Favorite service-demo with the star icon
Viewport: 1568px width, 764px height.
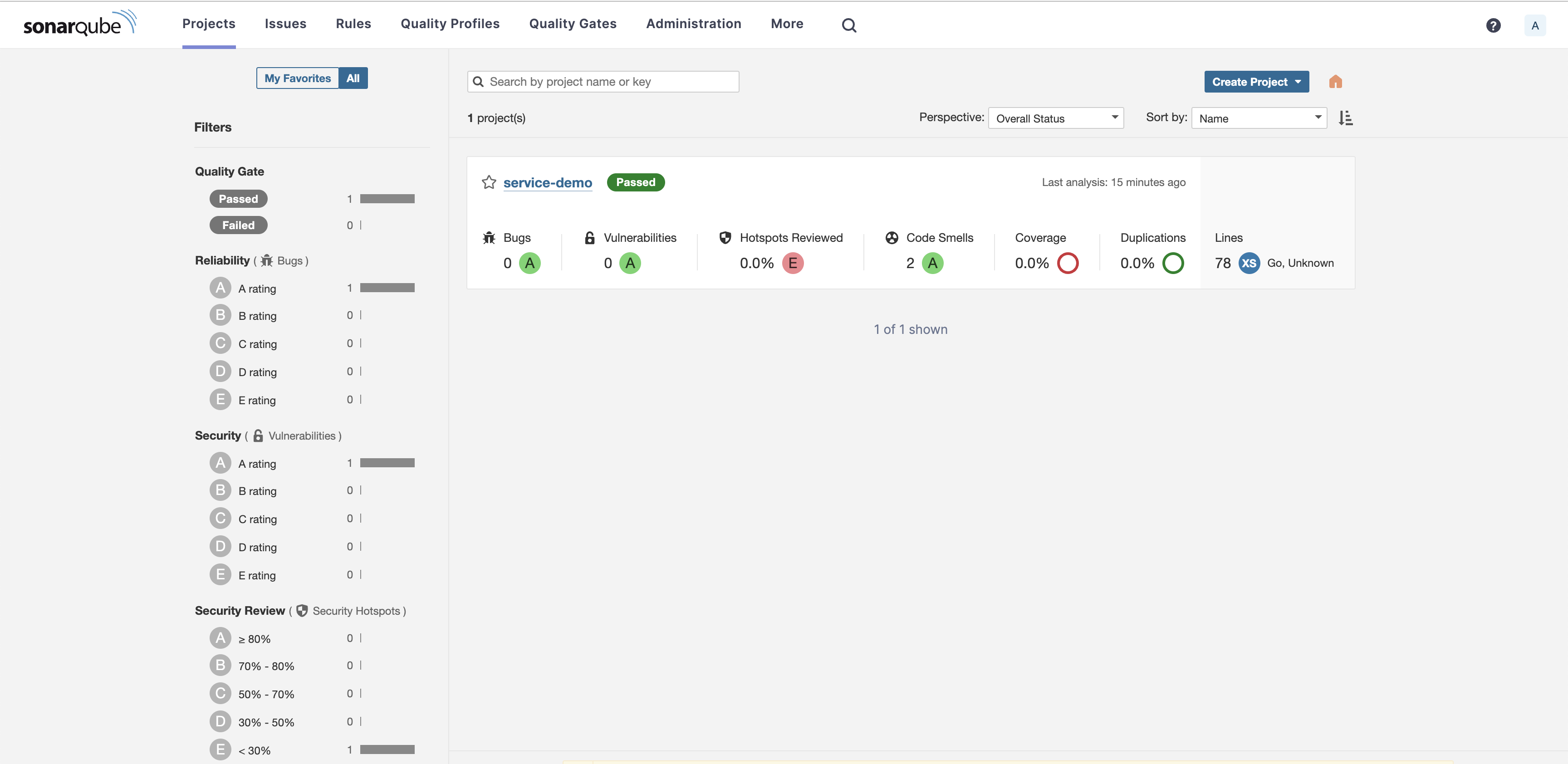pyautogui.click(x=489, y=182)
